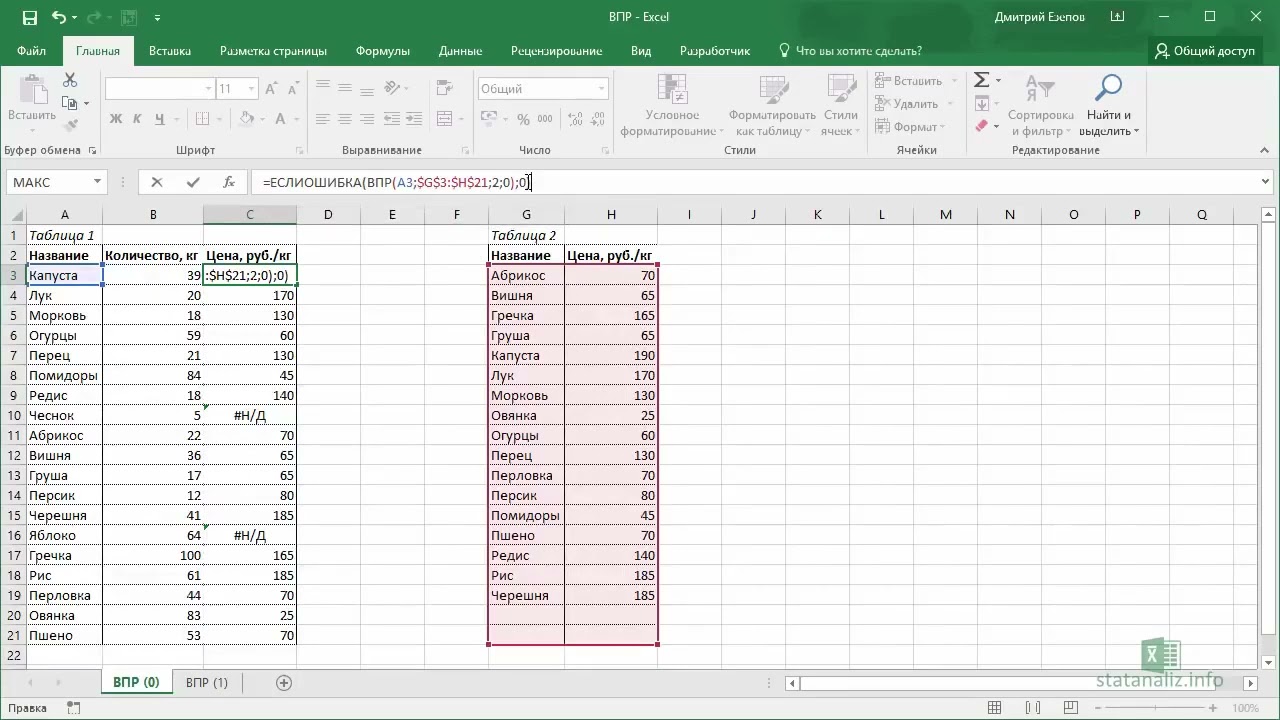Image resolution: width=1280 pixels, height=720 pixels.
Task: Click the Общий доступ share button
Action: point(1205,51)
